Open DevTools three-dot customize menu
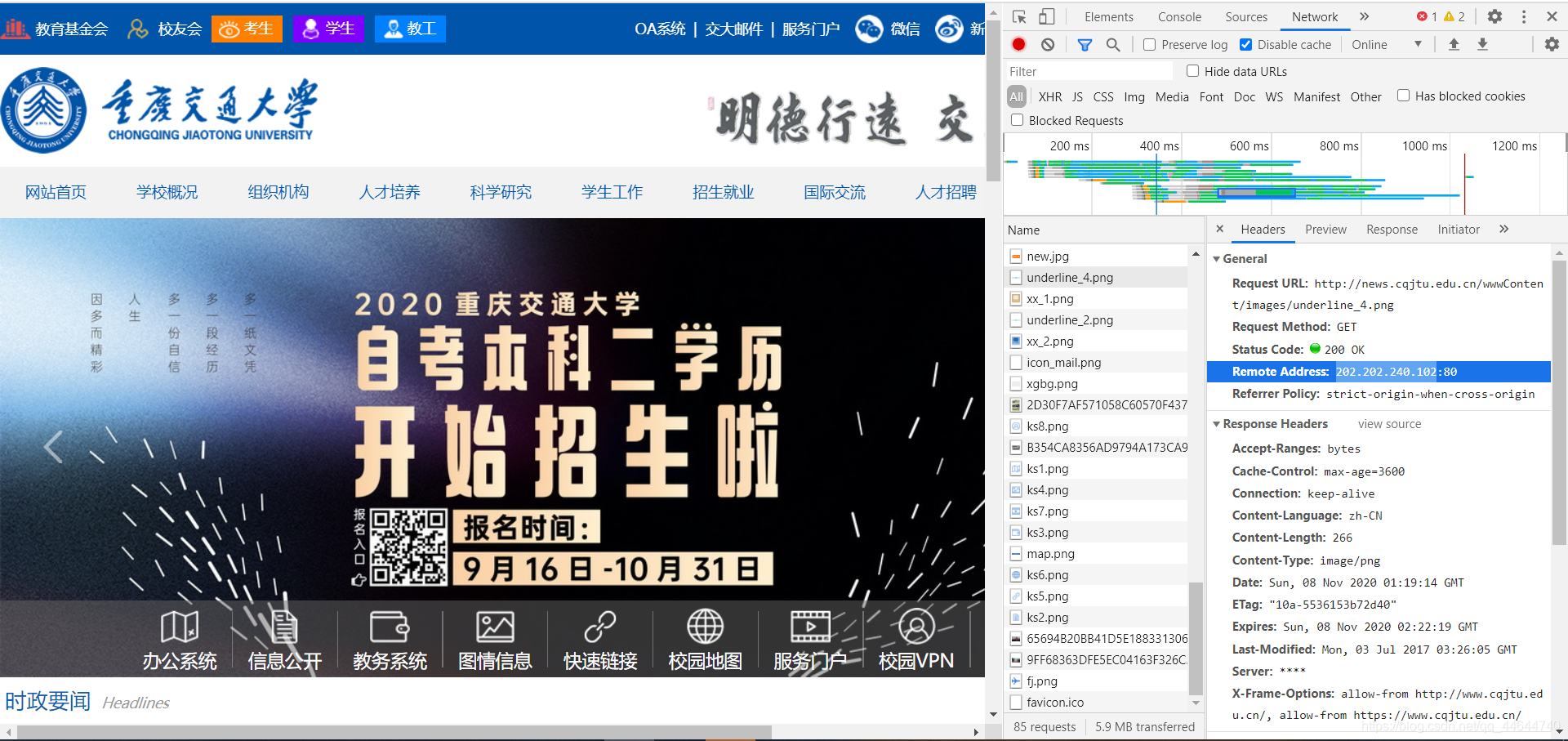The width and height of the screenshot is (1568, 741). pyautogui.click(x=1524, y=16)
